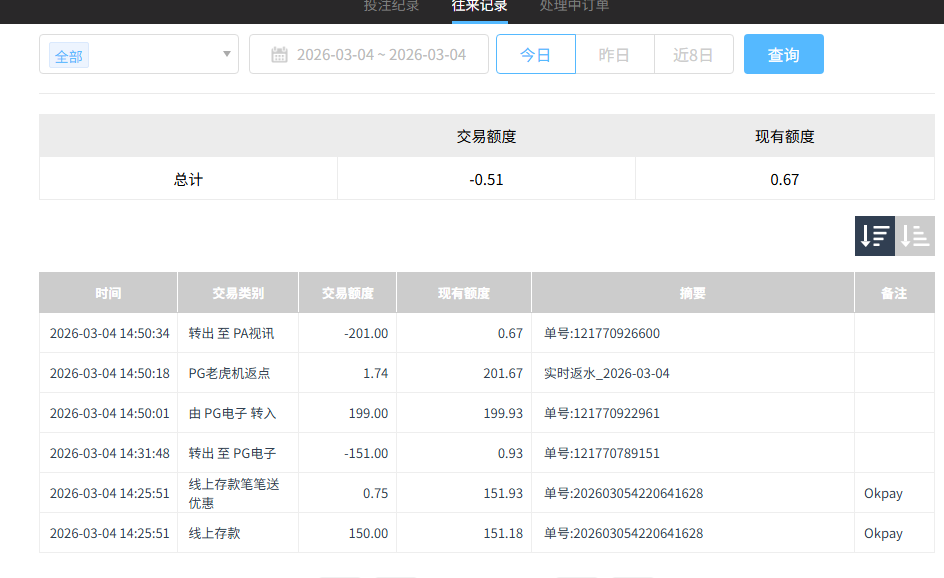944x578 pixels.
Task: Click the Okpay note on 线上存款 row
Action: [883, 533]
